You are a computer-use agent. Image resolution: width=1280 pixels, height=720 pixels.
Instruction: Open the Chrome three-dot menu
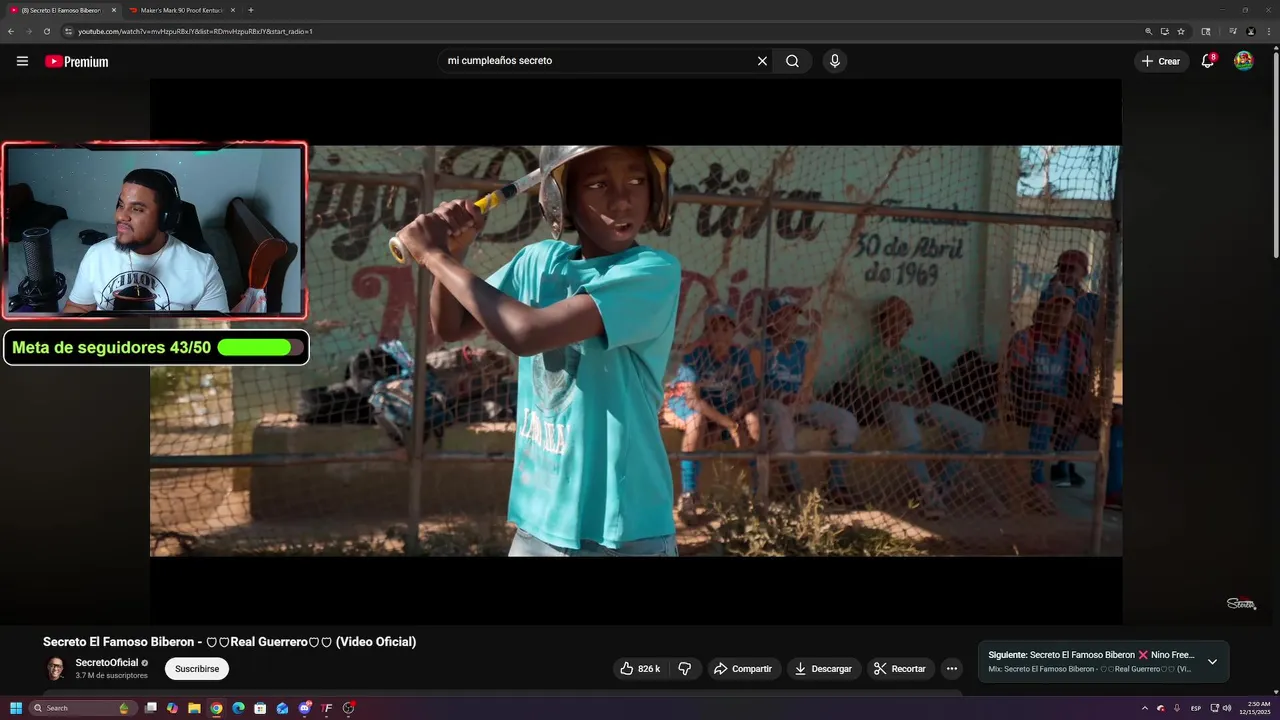coord(1269,31)
